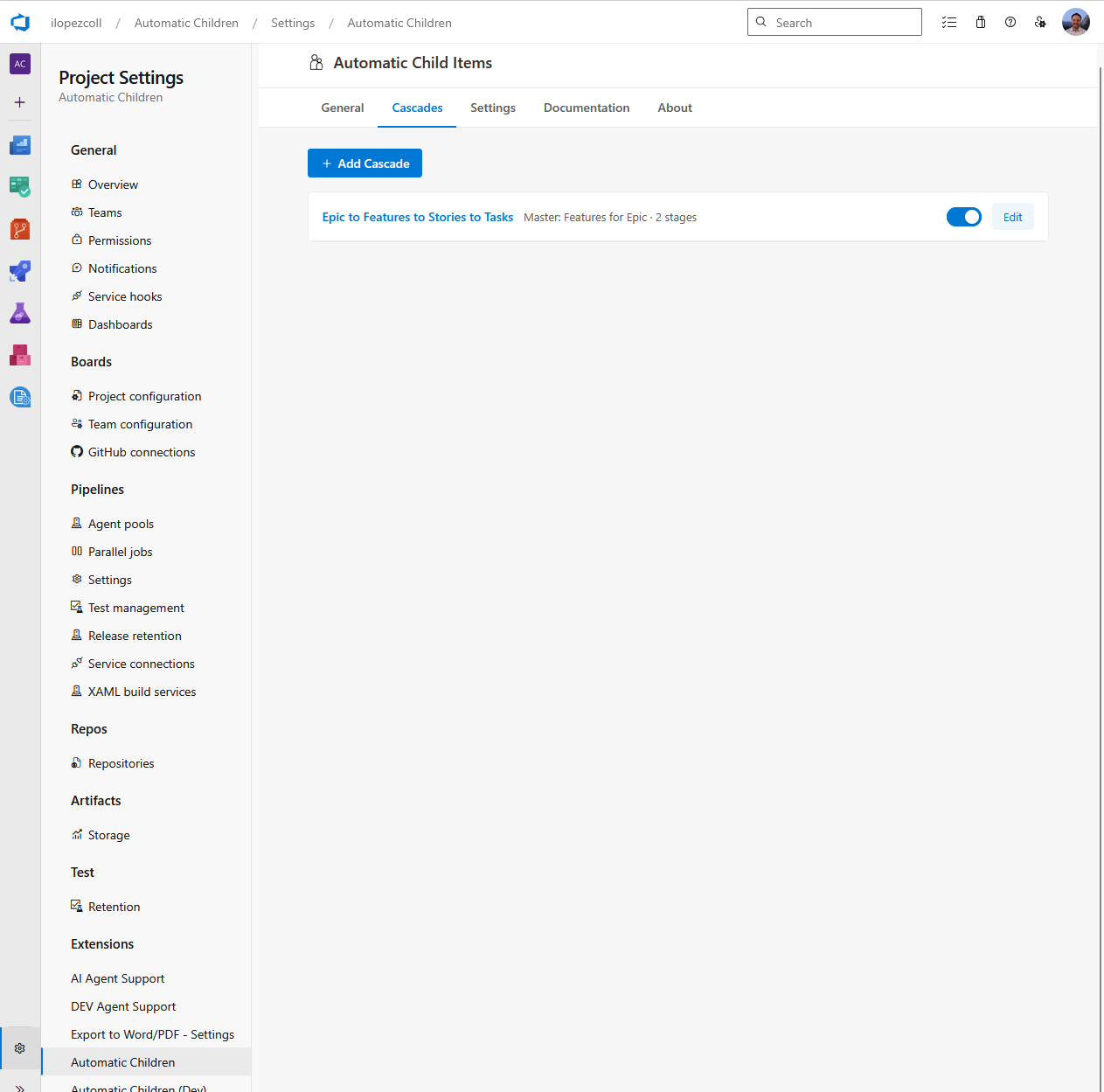This screenshot has height=1092, width=1104.
Task: Open the Marketplace shopping bag icon
Action: (x=980, y=22)
